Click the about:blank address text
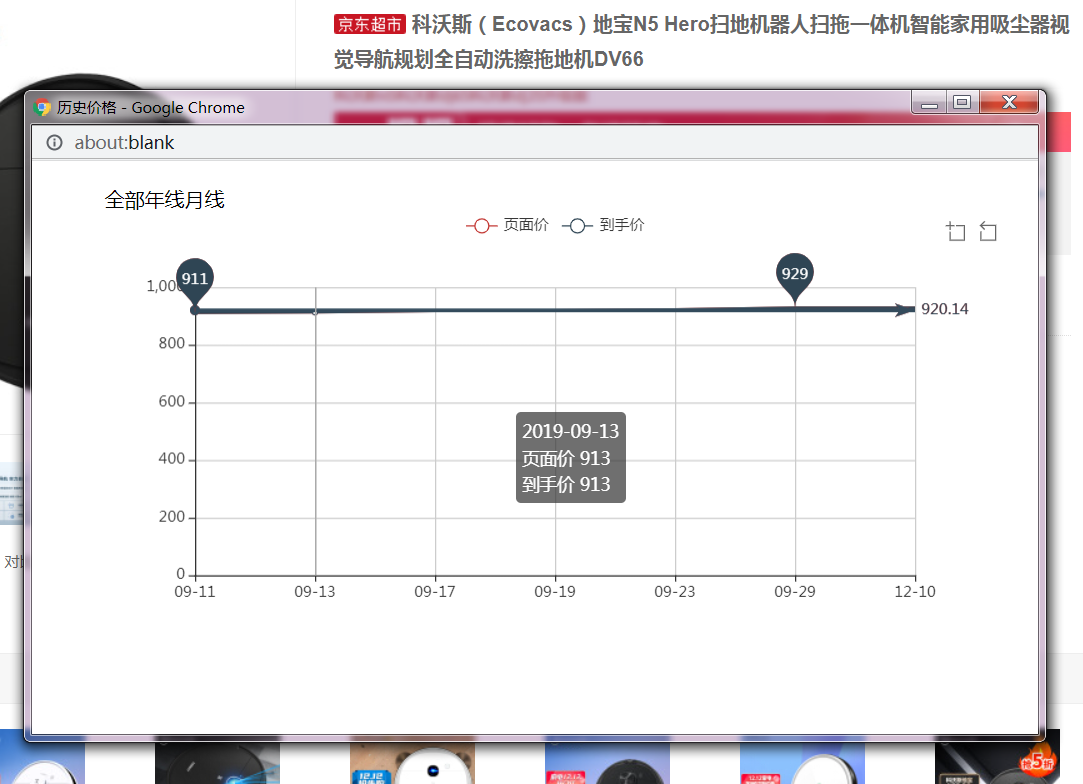 coord(124,143)
